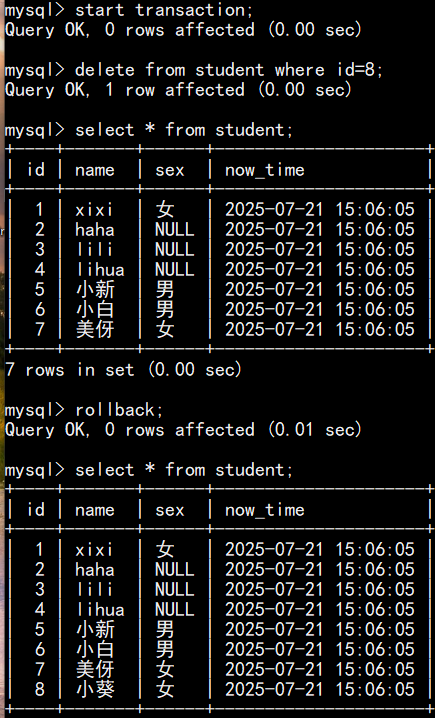
Task: Click 'haha' in the 7-row table
Action: (95, 229)
